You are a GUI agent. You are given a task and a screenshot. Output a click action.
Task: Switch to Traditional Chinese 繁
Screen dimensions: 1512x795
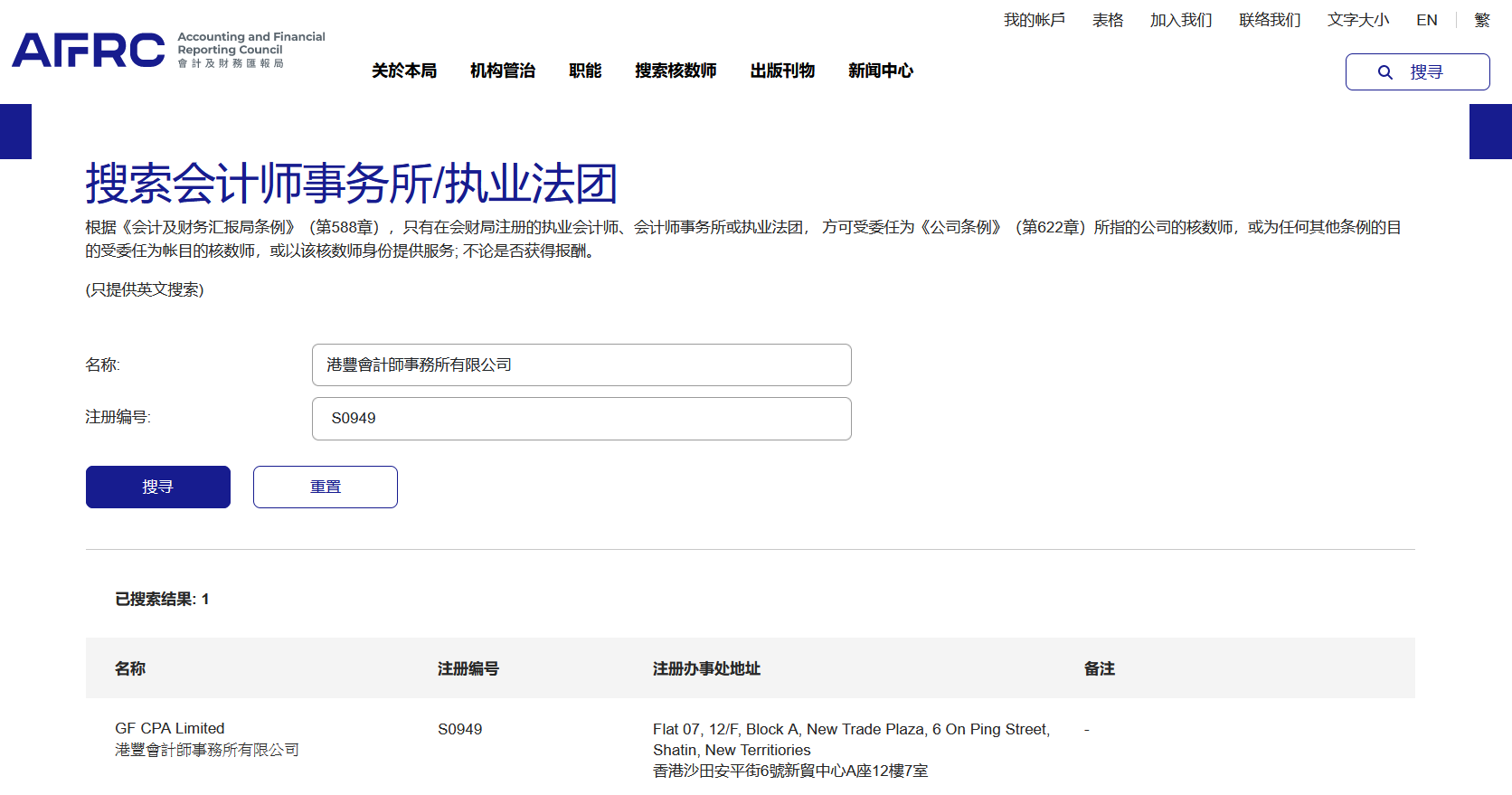1481,20
